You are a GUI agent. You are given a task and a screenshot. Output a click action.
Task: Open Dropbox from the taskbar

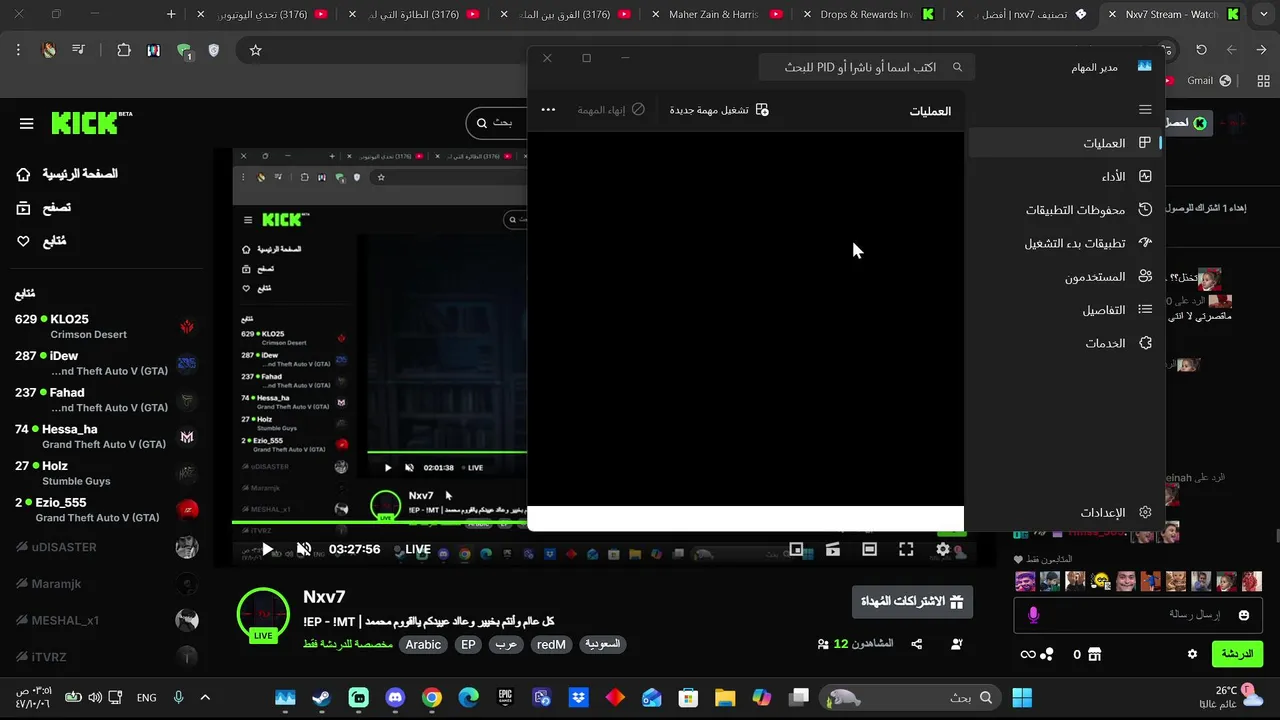point(578,697)
